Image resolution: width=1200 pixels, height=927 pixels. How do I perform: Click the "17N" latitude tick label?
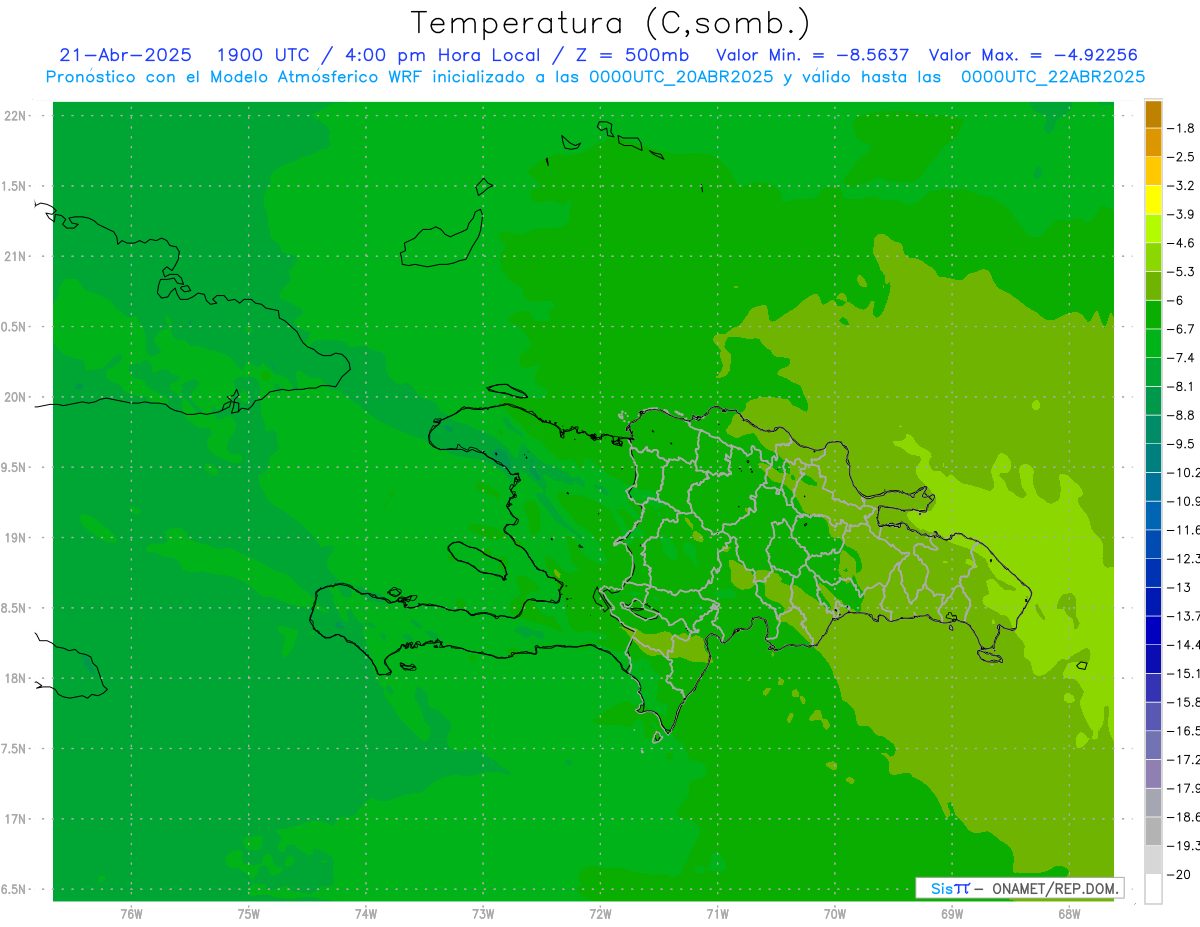coord(16,819)
